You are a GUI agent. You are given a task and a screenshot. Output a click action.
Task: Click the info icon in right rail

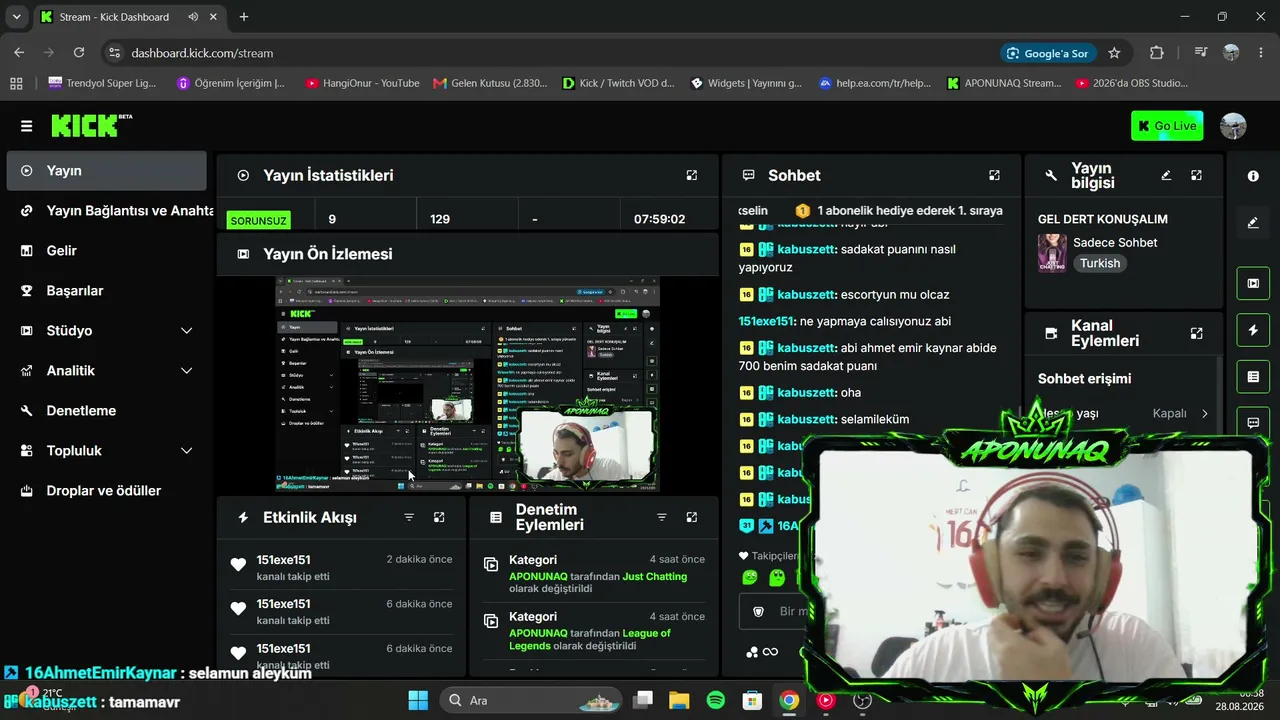click(x=1253, y=176)
